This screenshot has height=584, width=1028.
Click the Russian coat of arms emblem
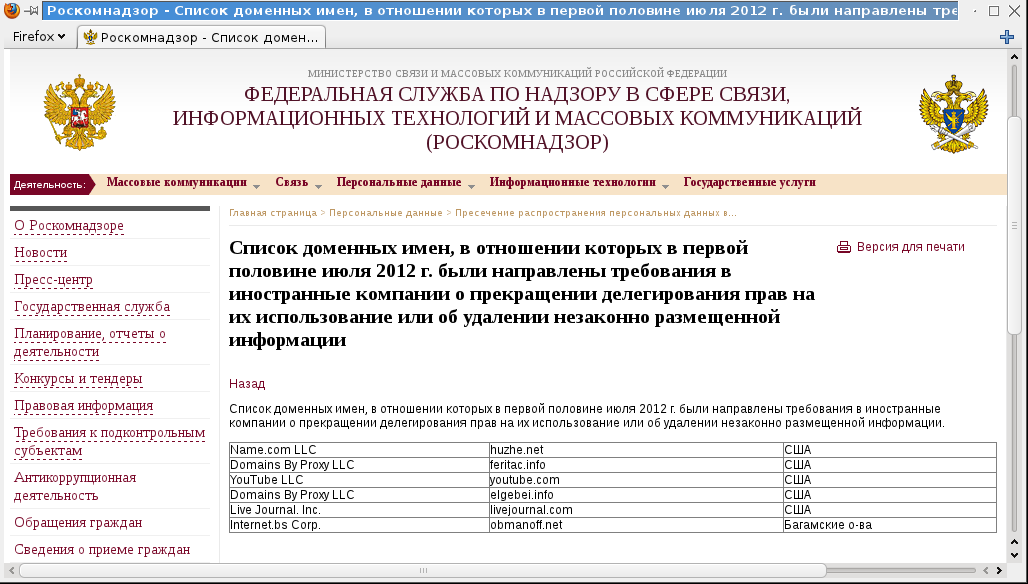pos(79,112)
